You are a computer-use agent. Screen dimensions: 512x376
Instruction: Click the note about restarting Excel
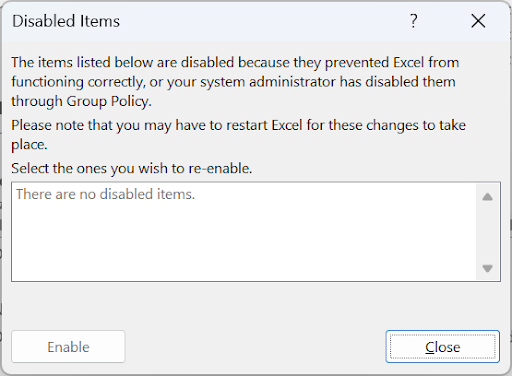pyautogui.click(x=238, y=135)
